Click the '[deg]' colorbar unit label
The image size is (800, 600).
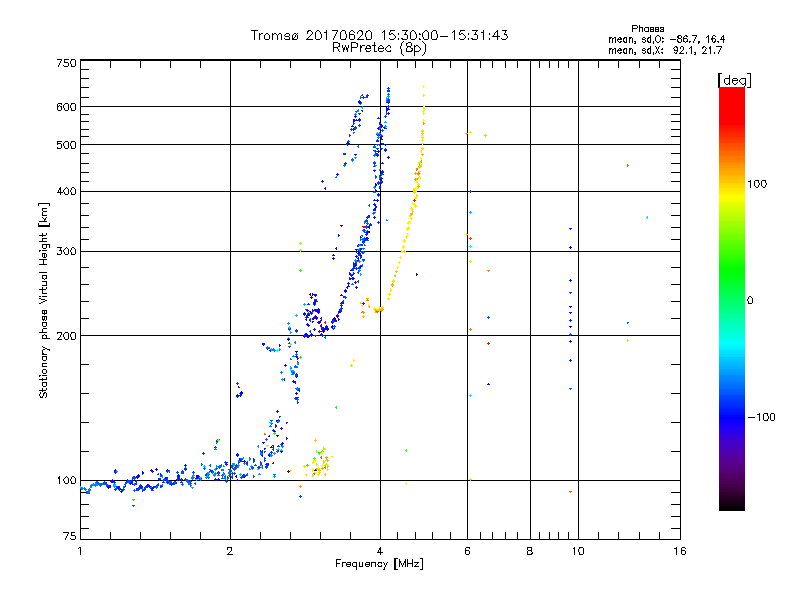point(734,80)
